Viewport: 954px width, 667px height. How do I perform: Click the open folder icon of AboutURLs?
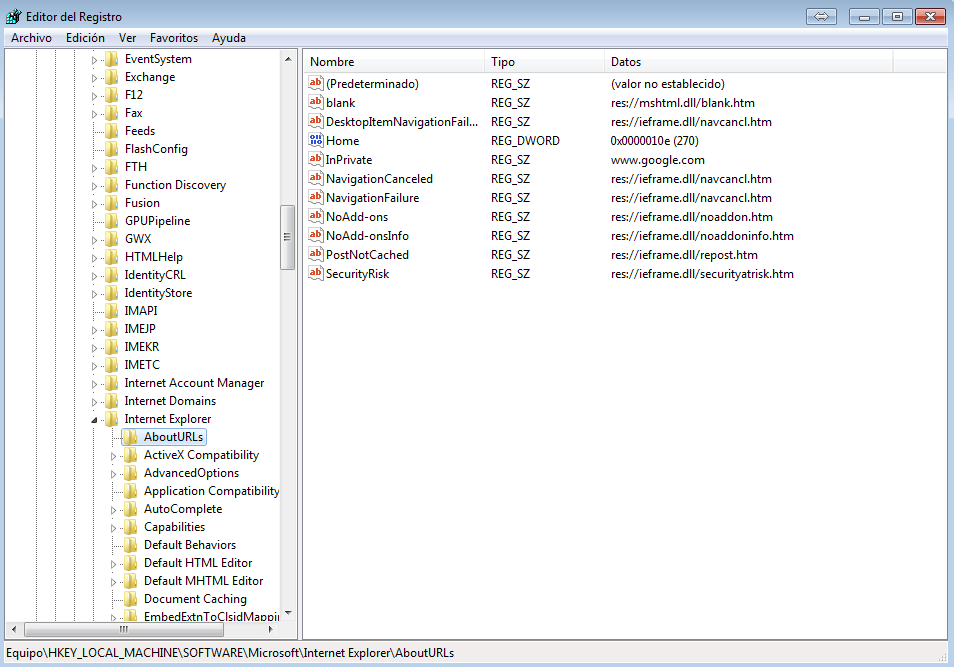(130, 437)
